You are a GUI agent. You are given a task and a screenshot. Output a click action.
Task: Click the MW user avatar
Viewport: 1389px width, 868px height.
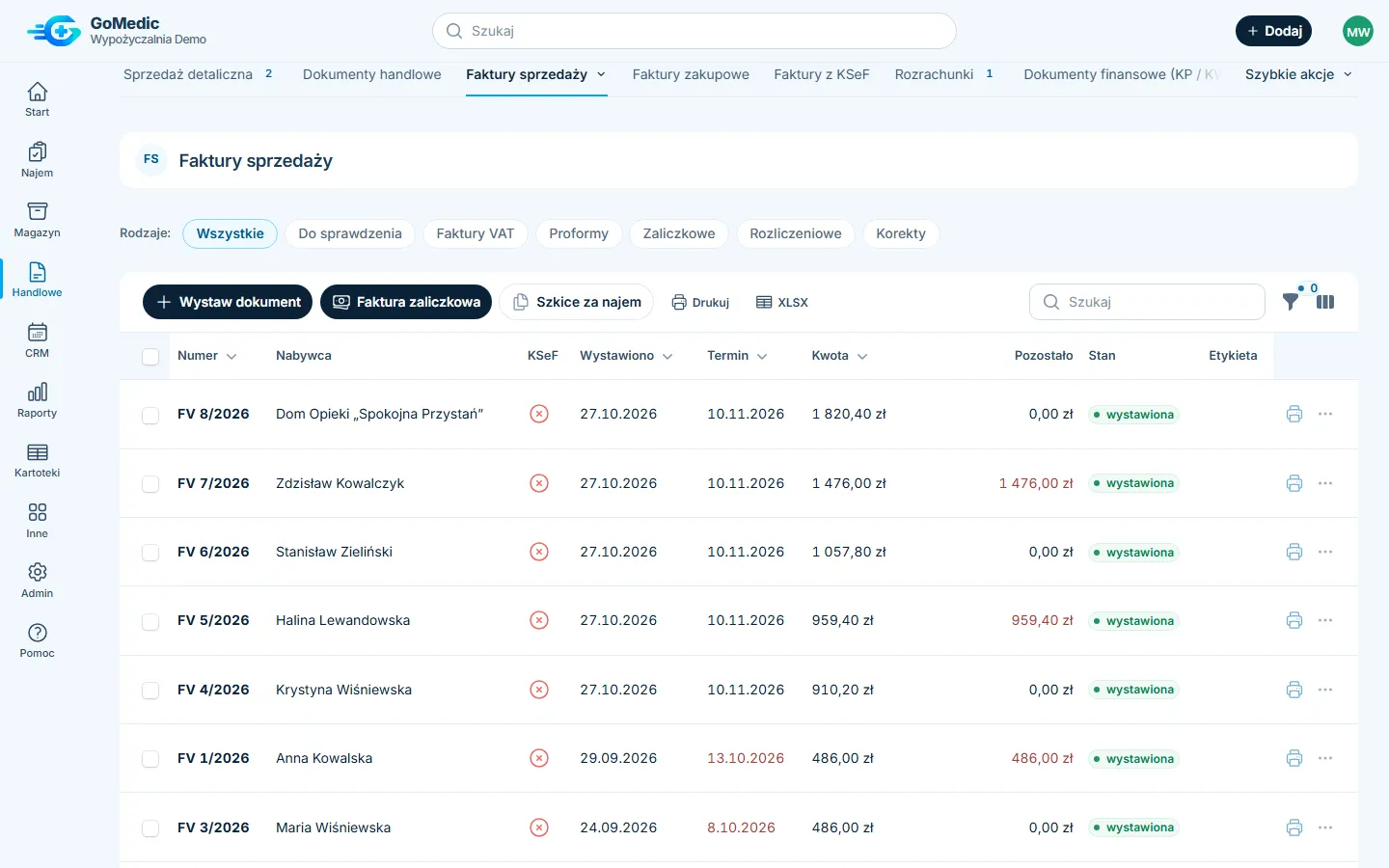point(1358,31)
